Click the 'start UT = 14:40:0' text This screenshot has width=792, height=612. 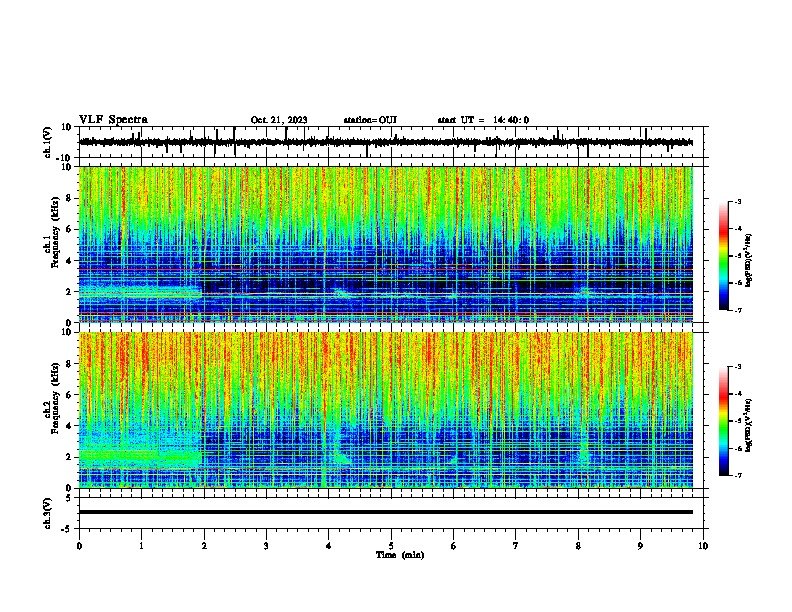click(x=483, y=120)
